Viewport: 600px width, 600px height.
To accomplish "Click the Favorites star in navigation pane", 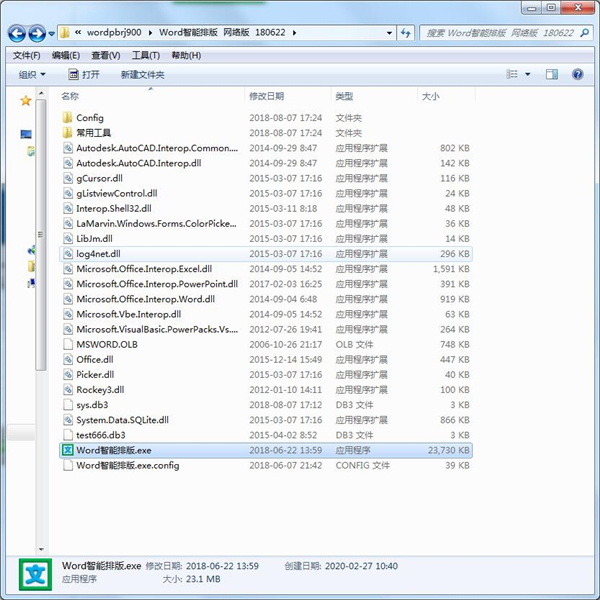I will 26,101.
